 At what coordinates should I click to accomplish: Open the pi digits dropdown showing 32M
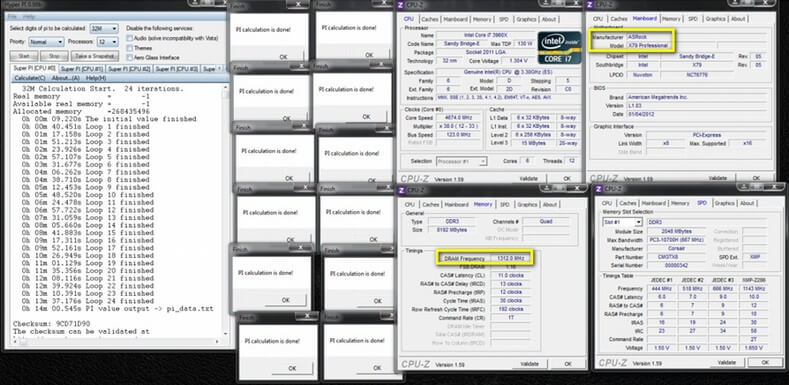(x=104, y=29)
